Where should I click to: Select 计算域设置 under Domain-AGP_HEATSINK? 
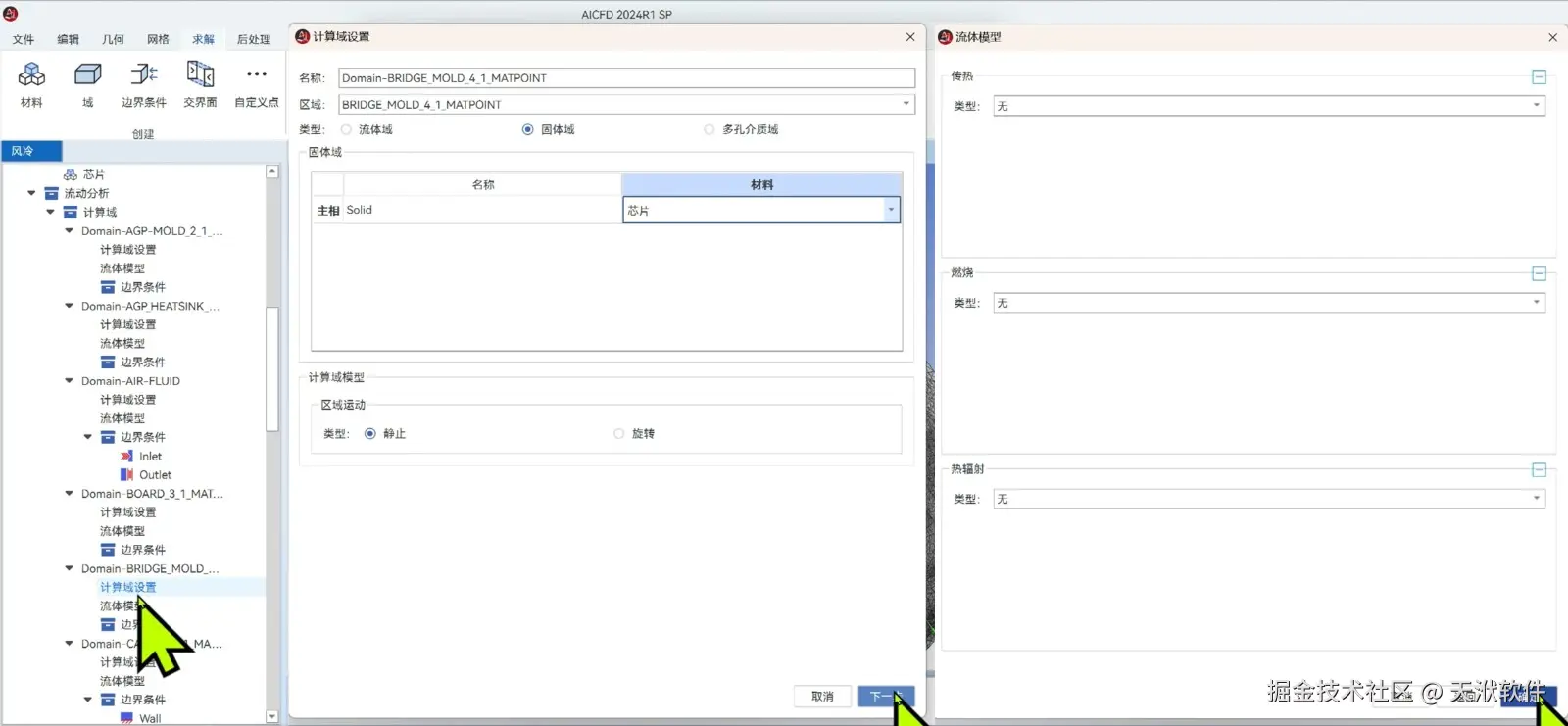[x=128, y=324]
